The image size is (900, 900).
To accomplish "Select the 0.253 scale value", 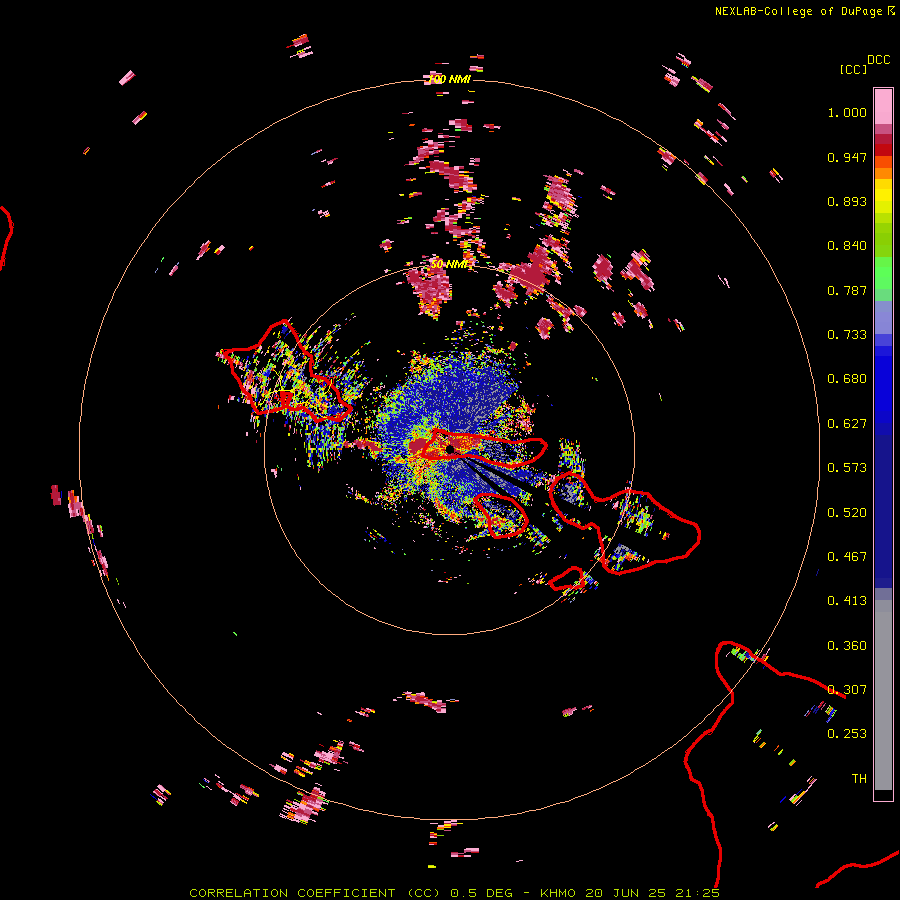I will coord(847,734).
